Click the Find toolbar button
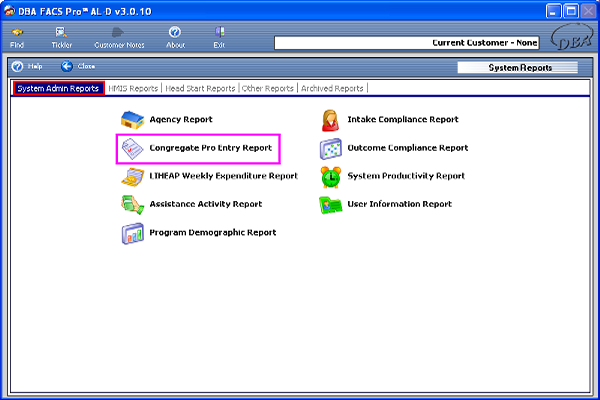This screenshot has width=600, height=400. (x=17, y=38)
